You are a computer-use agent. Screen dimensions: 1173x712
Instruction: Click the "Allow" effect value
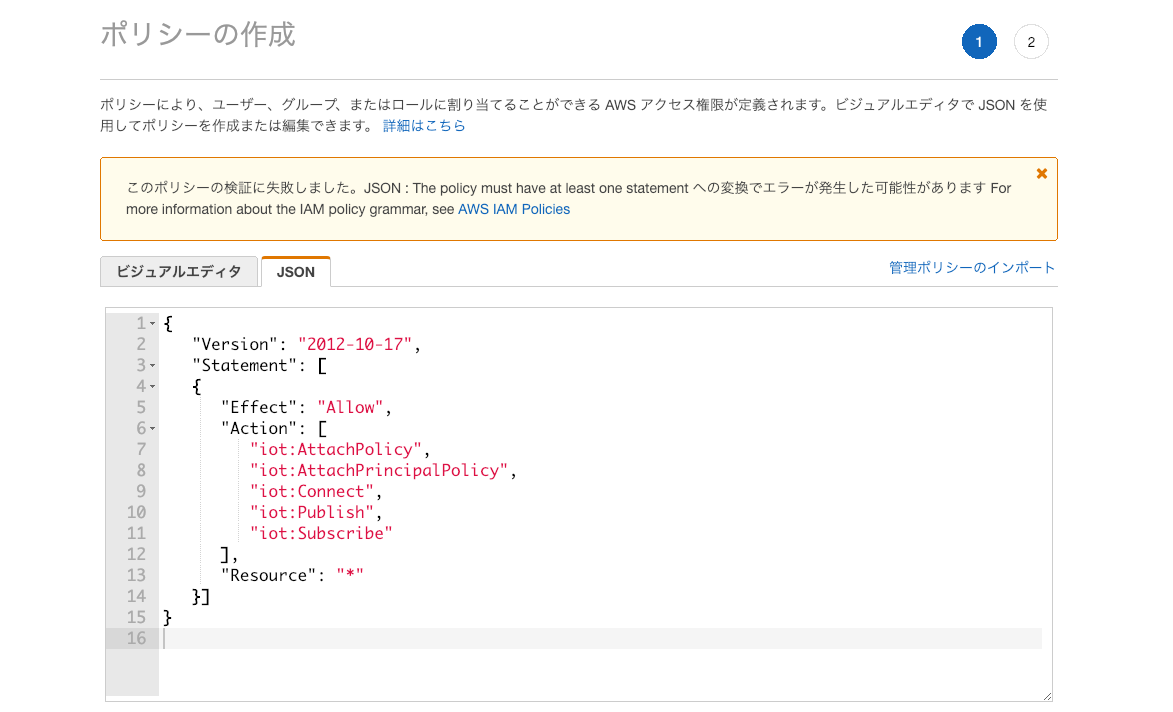tap(351, 407)
